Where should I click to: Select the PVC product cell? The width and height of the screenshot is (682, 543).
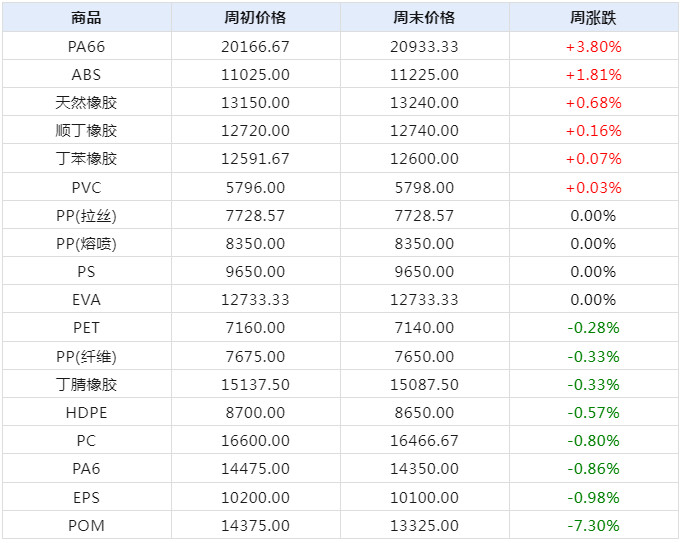point(86,188)
